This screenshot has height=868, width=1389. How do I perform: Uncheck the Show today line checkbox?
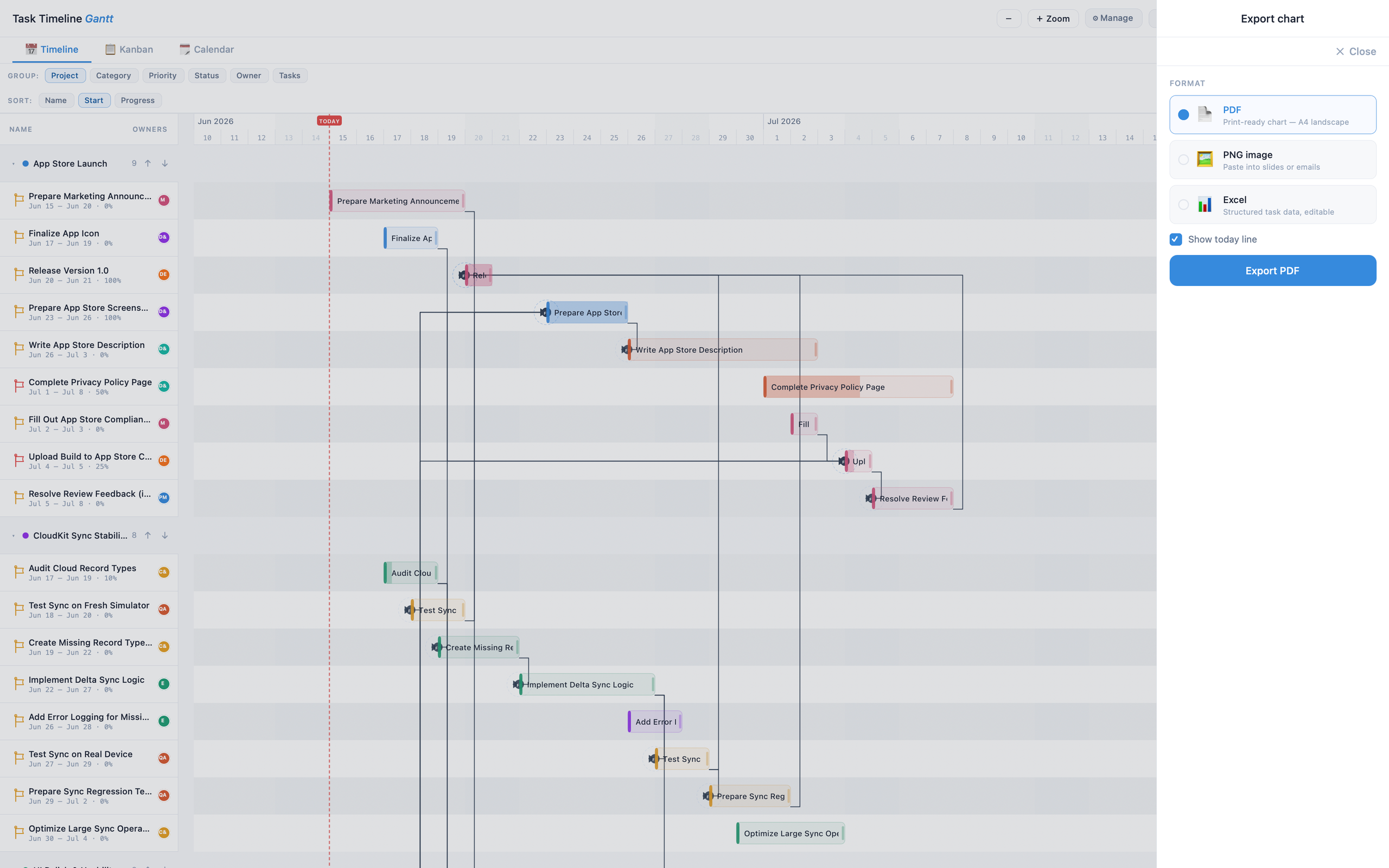1175,239
